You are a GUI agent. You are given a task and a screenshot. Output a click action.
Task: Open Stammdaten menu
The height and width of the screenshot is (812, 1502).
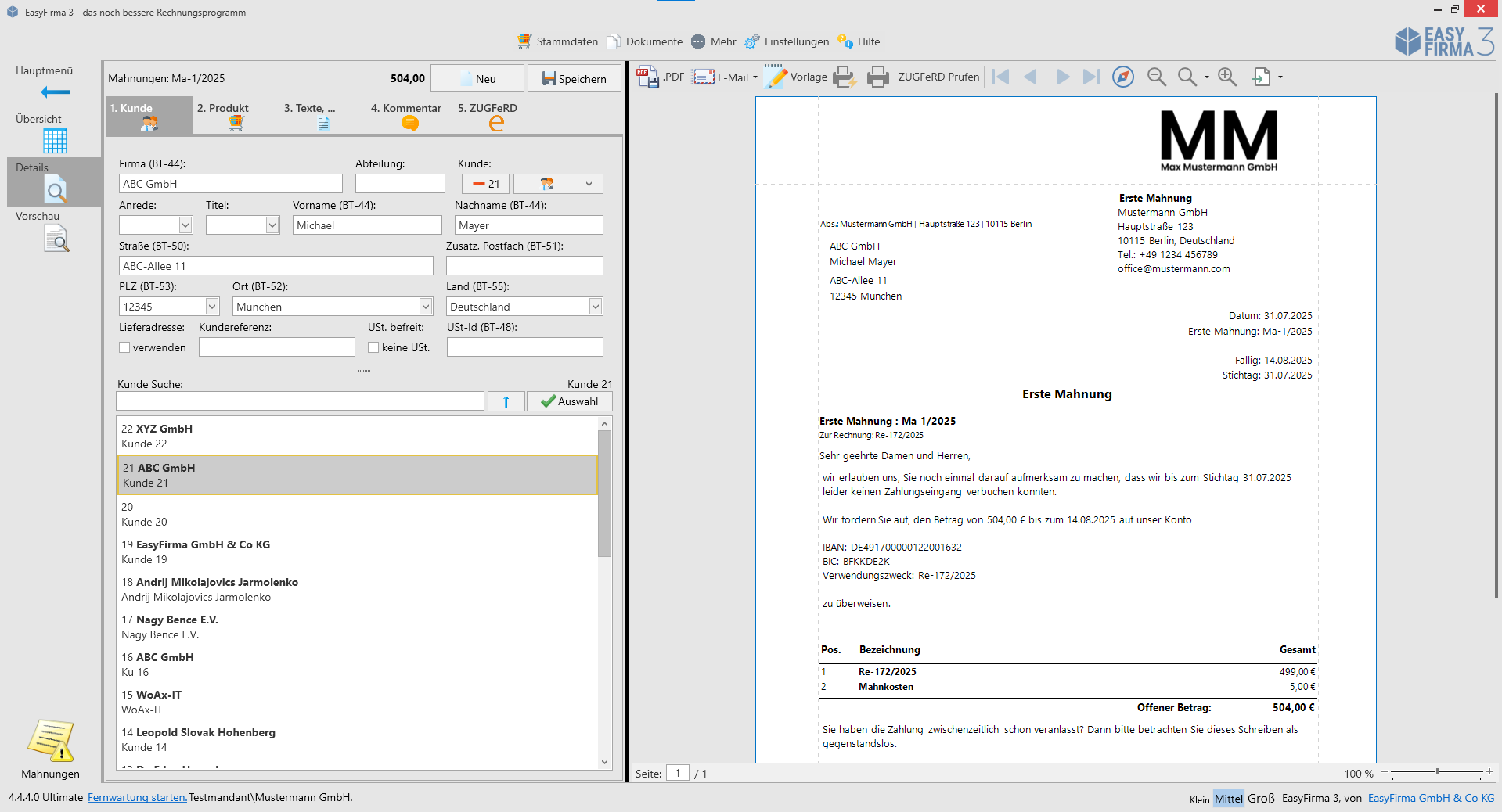tap(557, 41)
